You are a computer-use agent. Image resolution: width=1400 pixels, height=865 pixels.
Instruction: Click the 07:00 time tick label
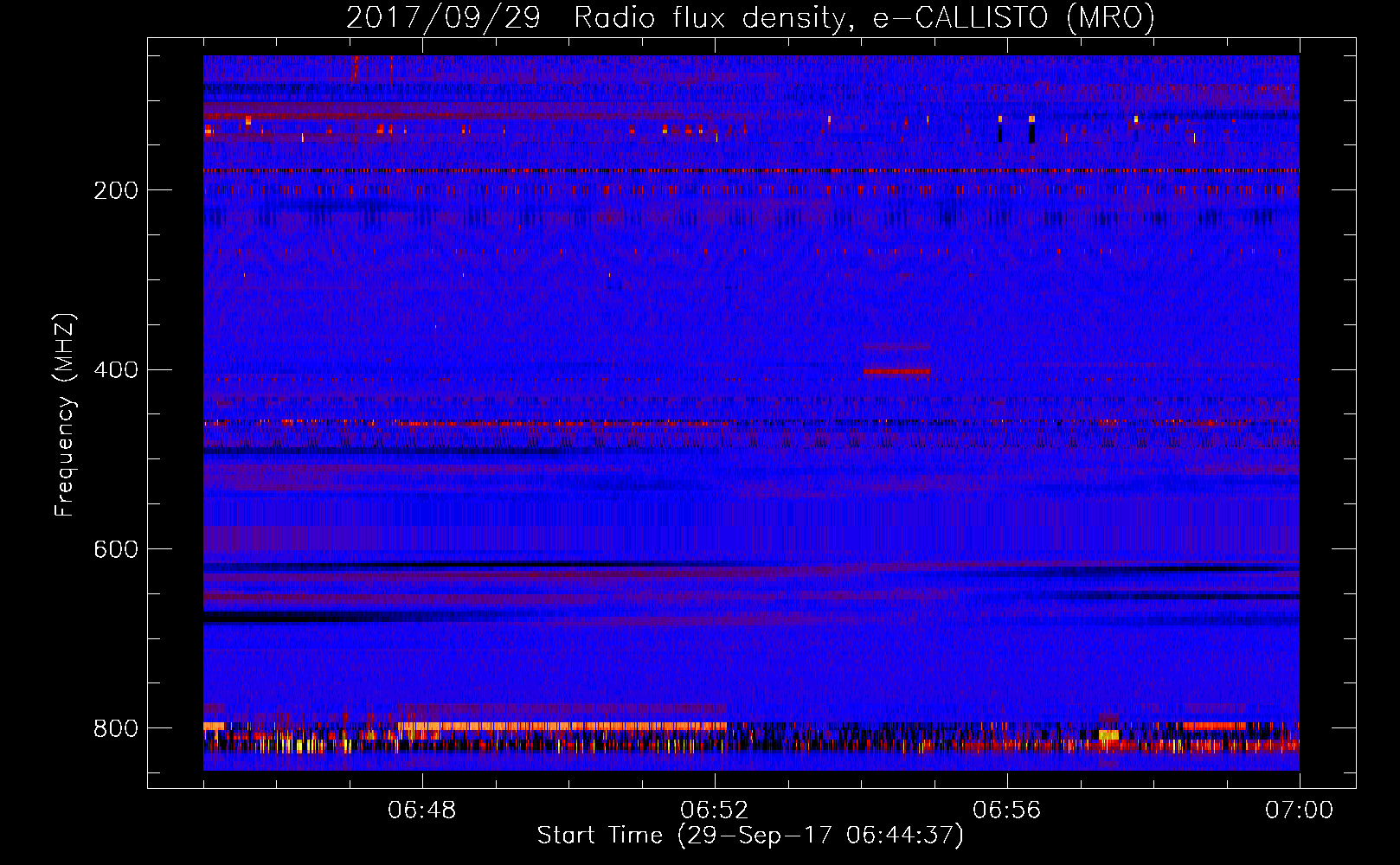[1300, 811]
